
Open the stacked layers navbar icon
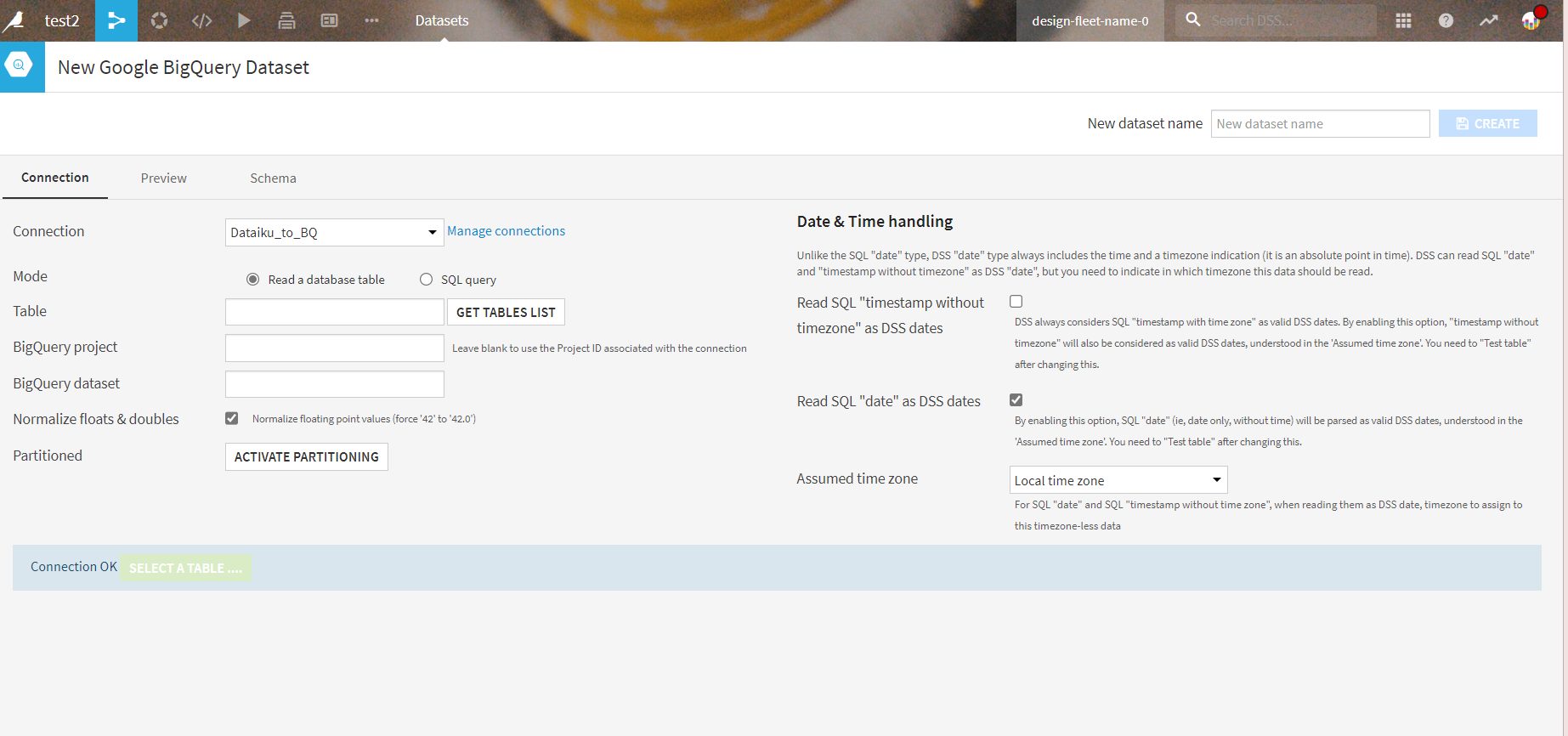[286, 20]
